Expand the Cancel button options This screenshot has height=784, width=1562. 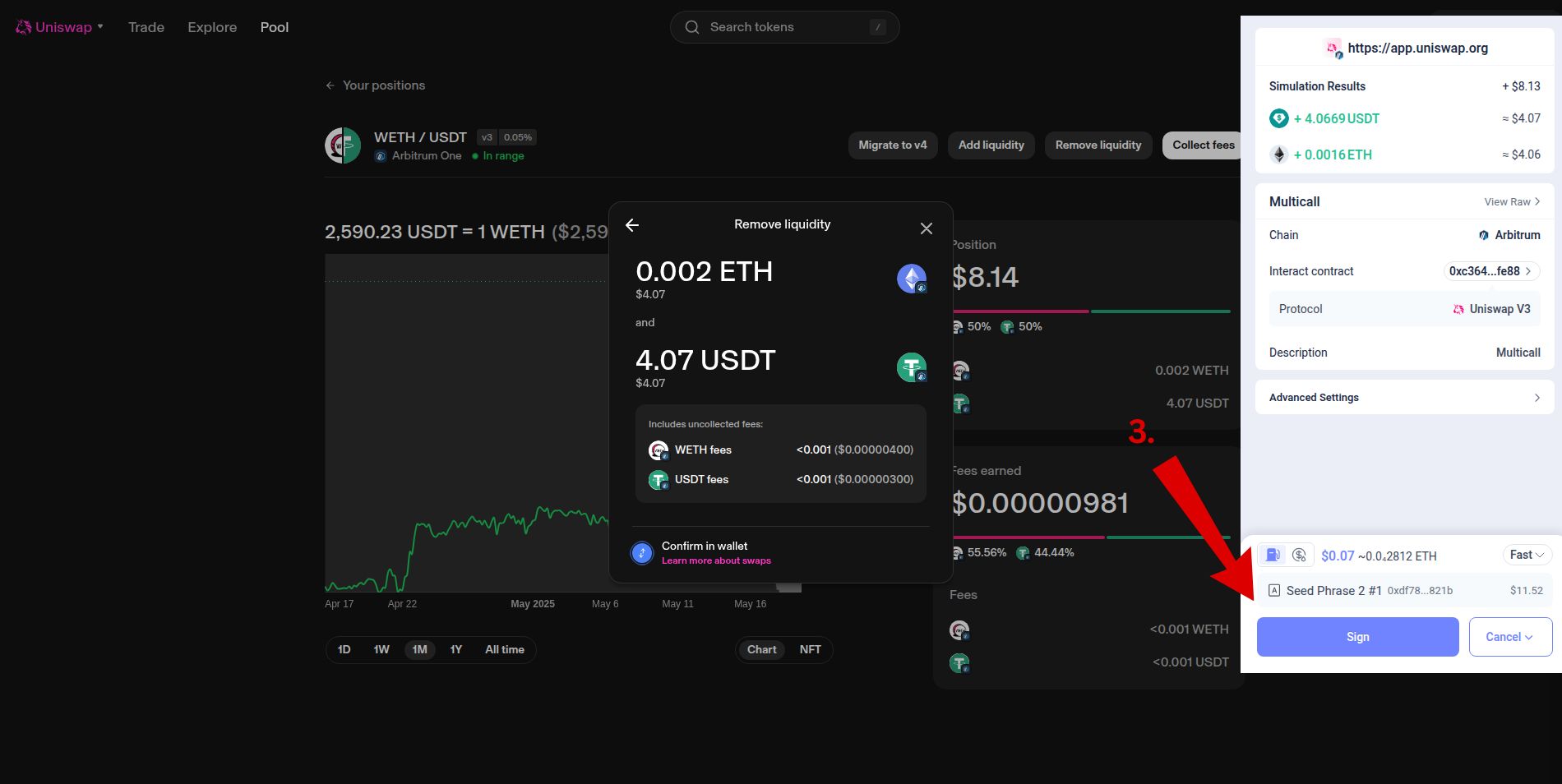click(1510, 637)
